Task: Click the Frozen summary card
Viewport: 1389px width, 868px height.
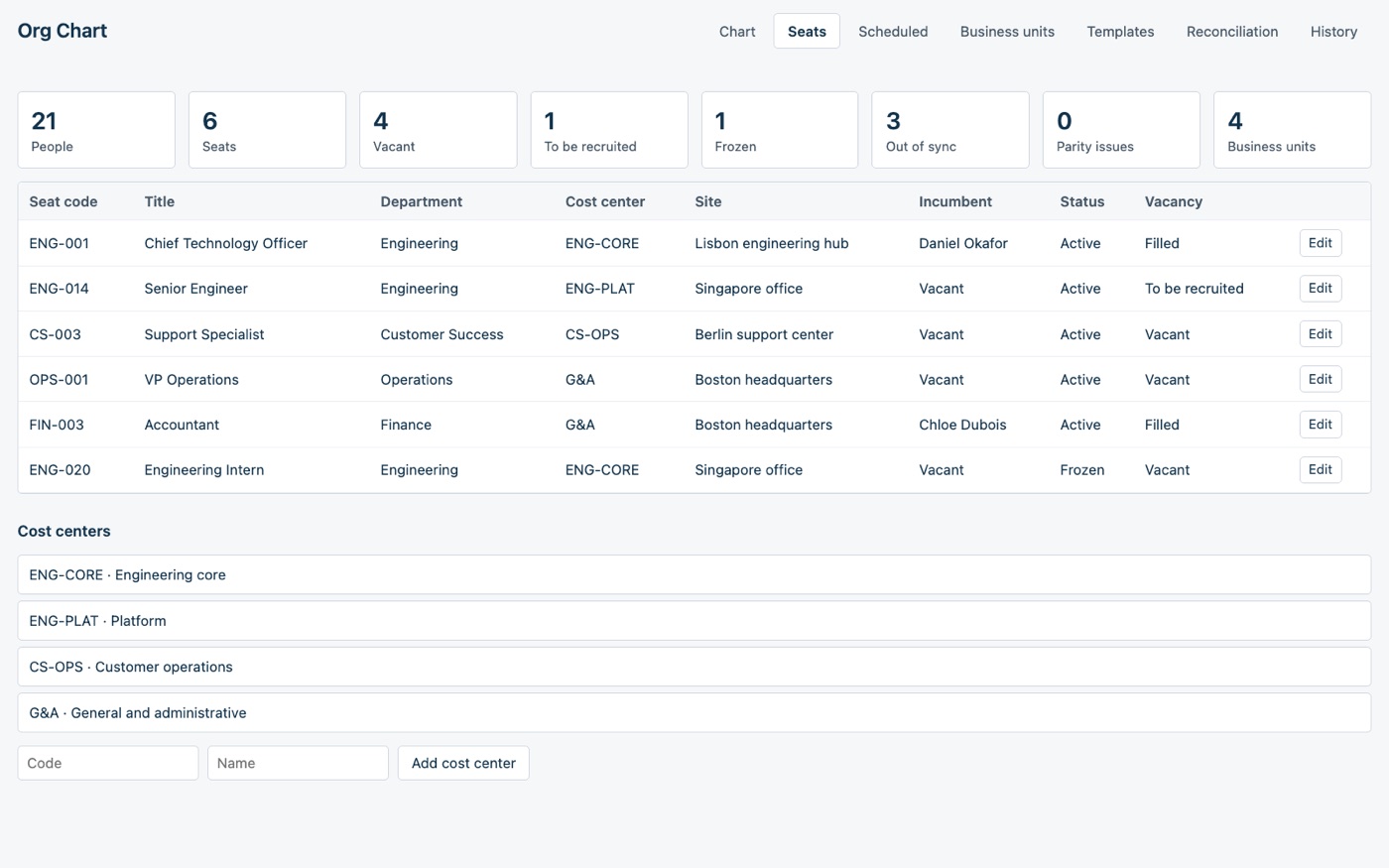Action: pos(780,130)
